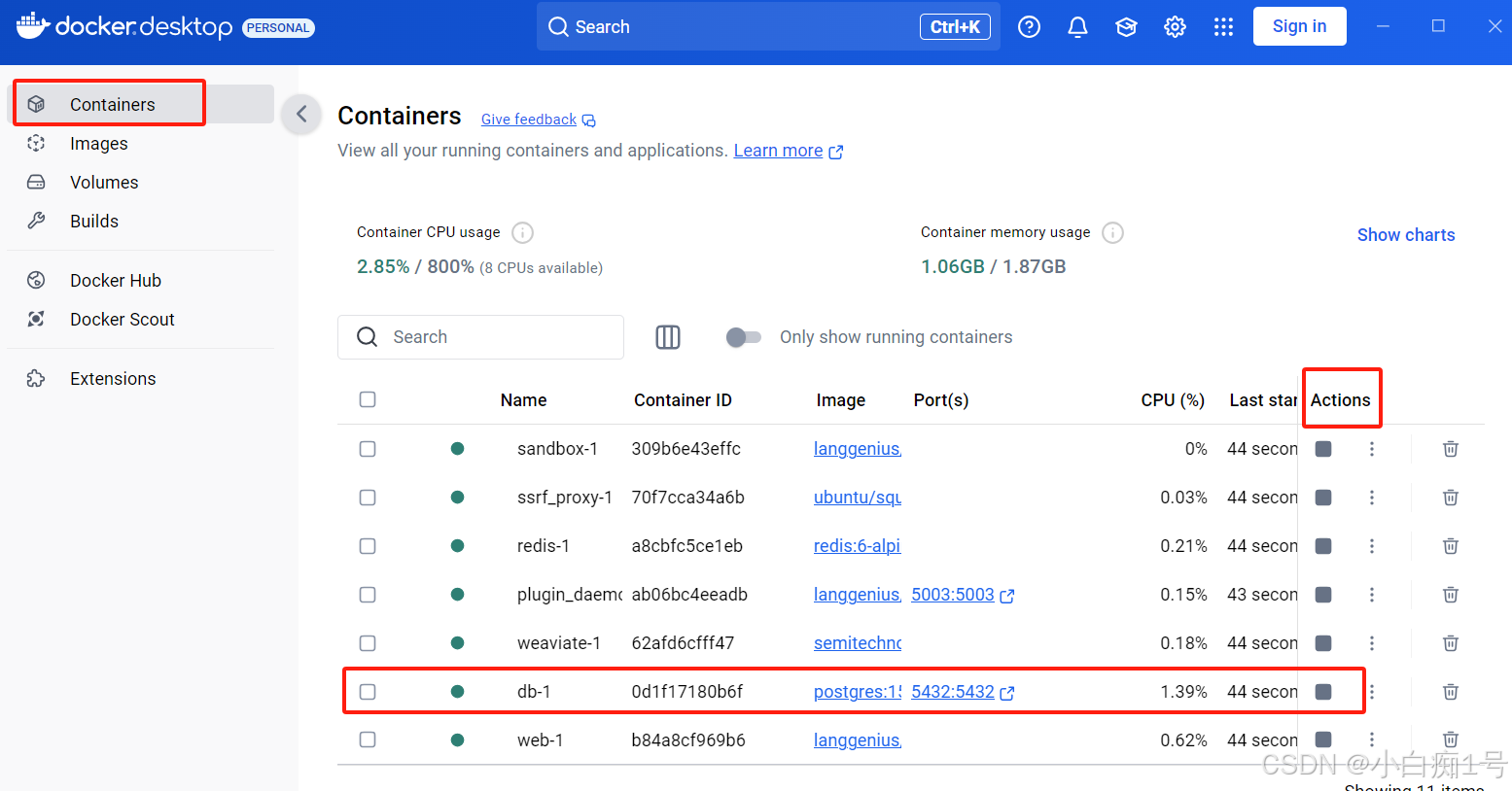This screenshot has width=1512, height=791.
Task: Stop the web-1 container
Action: [x=1323, y=739]
